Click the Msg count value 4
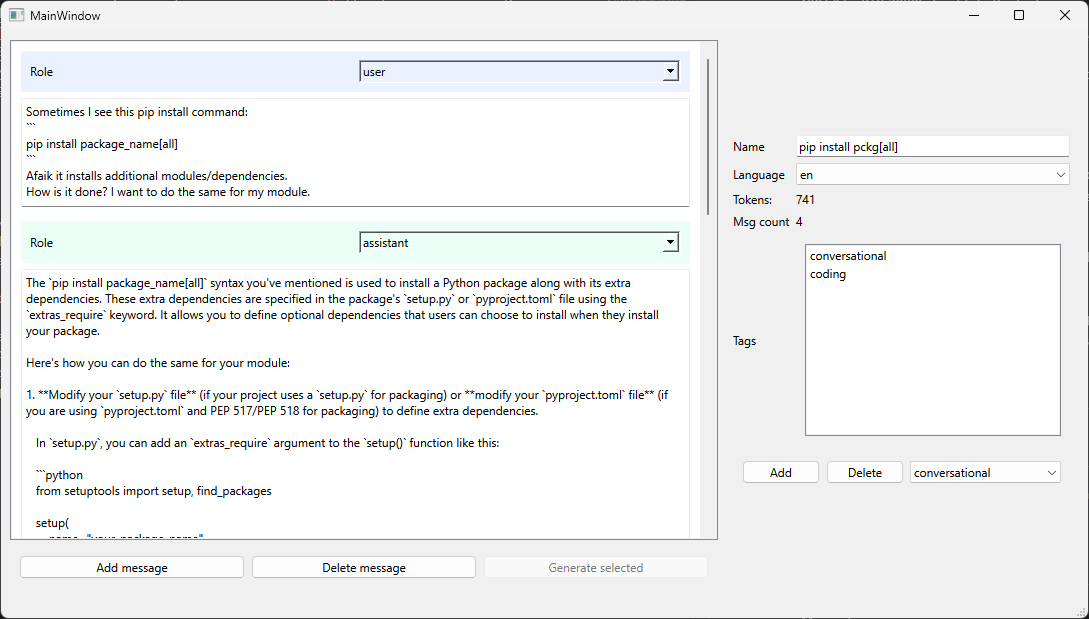The image size is (1089, 619). click(x=799, y=222)
